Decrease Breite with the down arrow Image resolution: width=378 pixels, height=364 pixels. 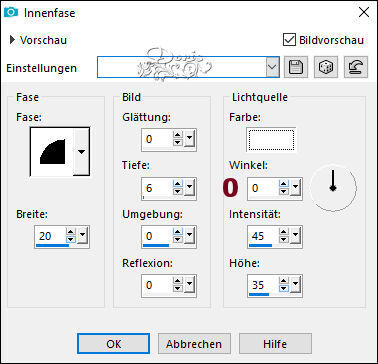pyautogui.click(x=70, y=240)
